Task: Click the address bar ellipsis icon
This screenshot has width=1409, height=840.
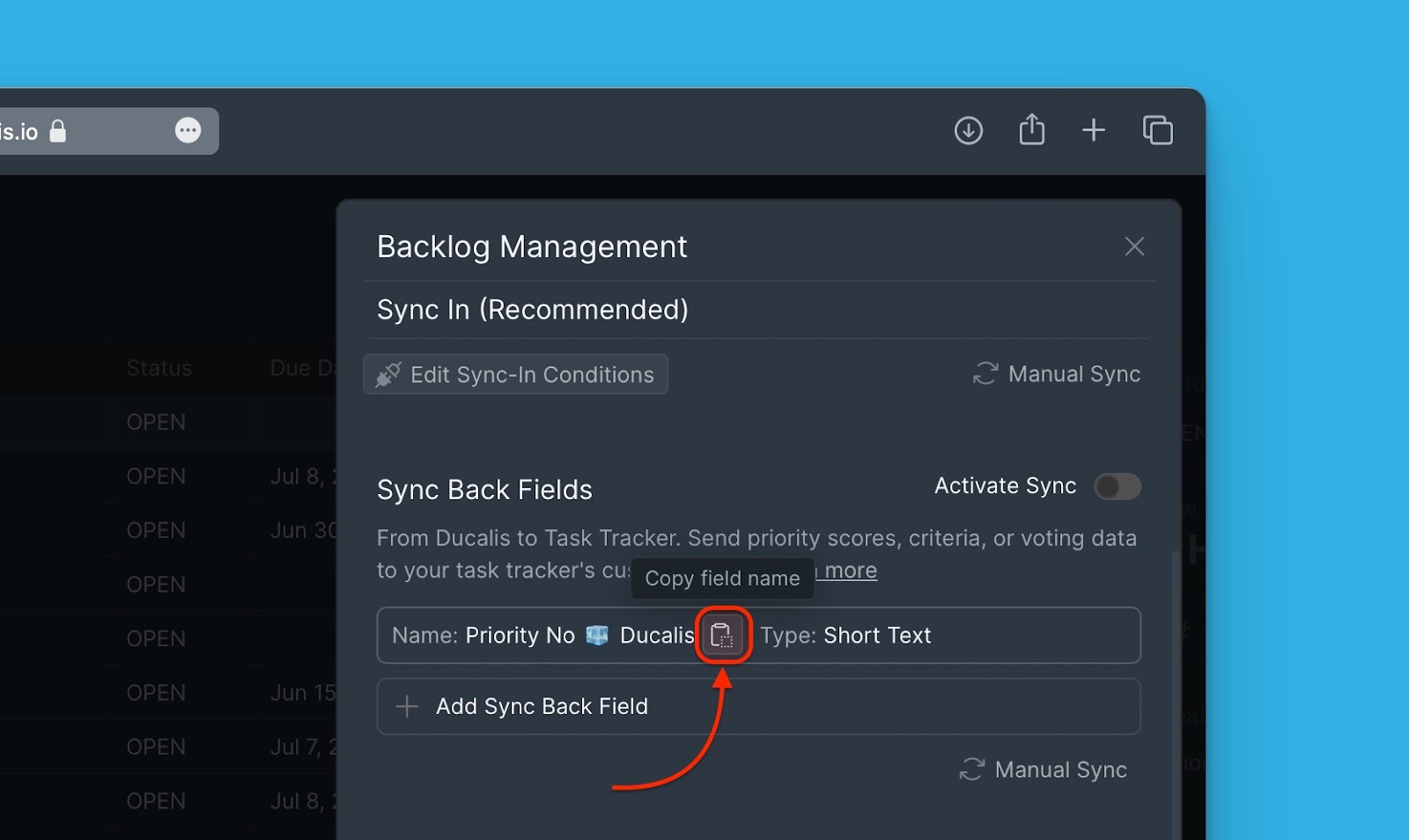Action: pyautogui.click(x=188, y=130)
